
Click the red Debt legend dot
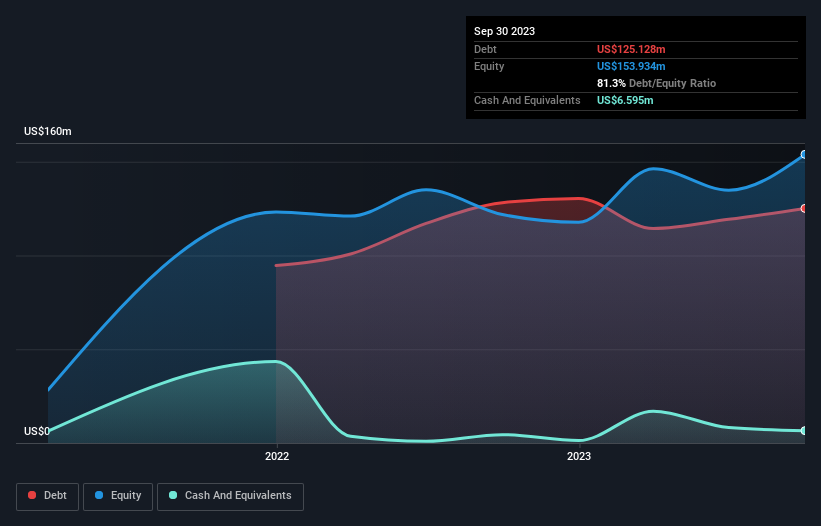coord(32,495)
